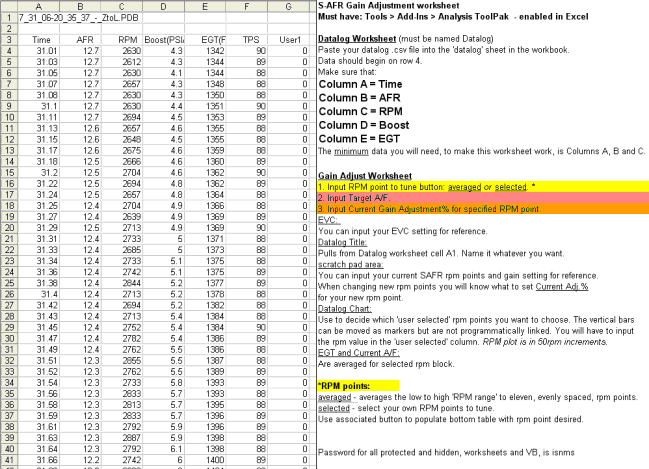The height and width of the screenshot is (469, 649).
Task: Click row header 30
Action: coord(9,338)
